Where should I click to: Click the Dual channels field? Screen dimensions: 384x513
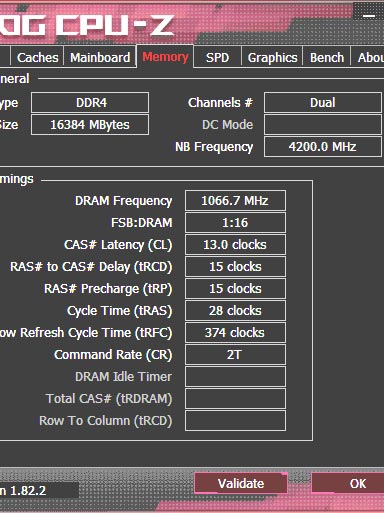point(323,102)
